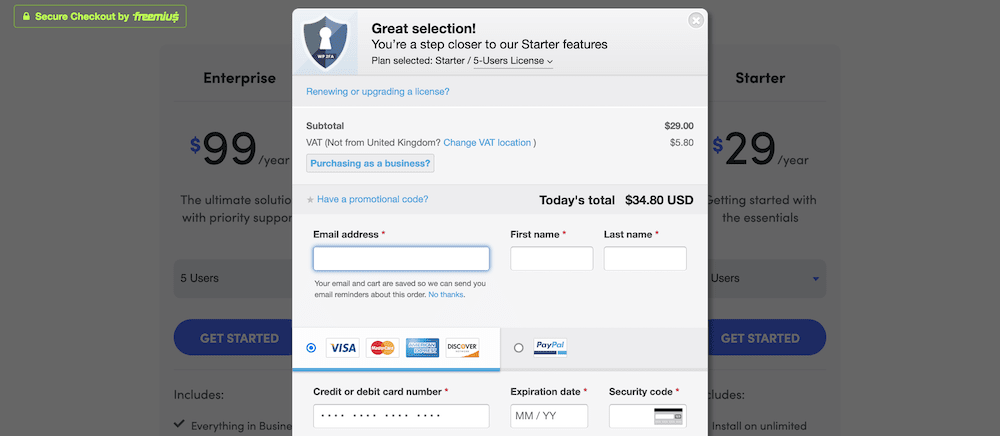Screen dimensions: 1000x436
Task: Close the checkout dialog
Action: 696,20
